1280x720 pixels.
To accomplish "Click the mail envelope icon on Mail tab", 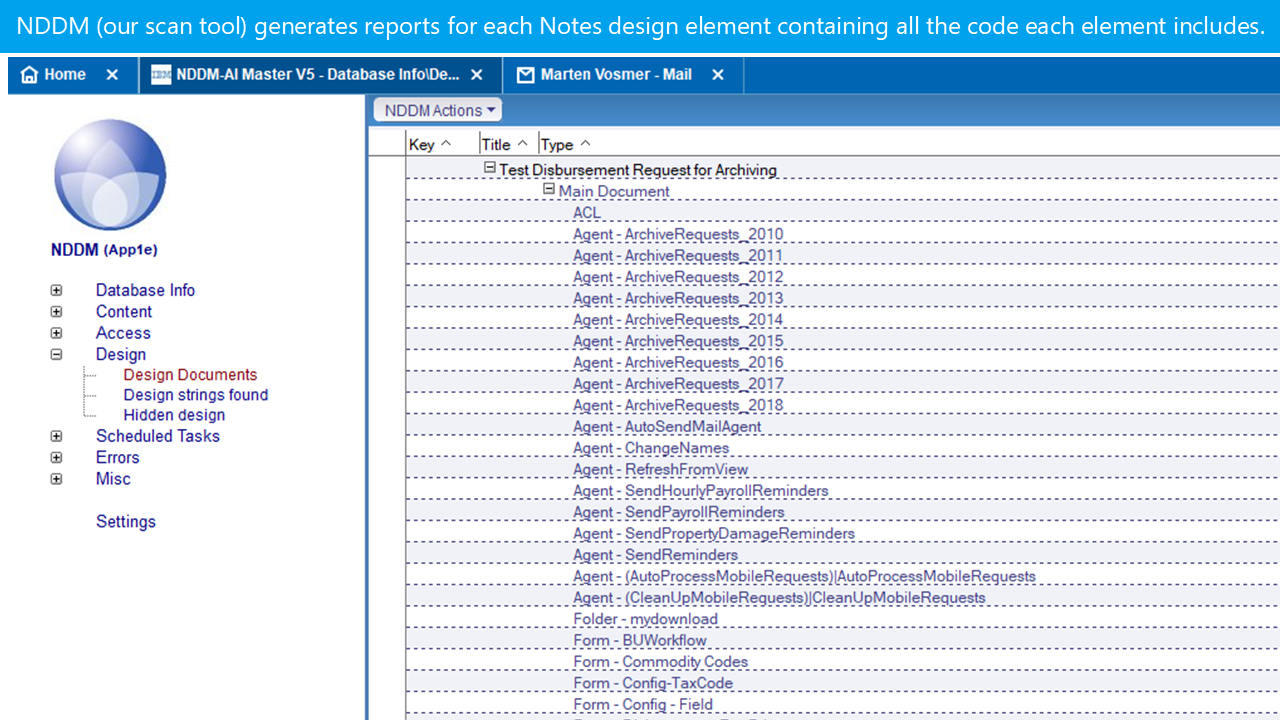I will (x=525, y=75).
